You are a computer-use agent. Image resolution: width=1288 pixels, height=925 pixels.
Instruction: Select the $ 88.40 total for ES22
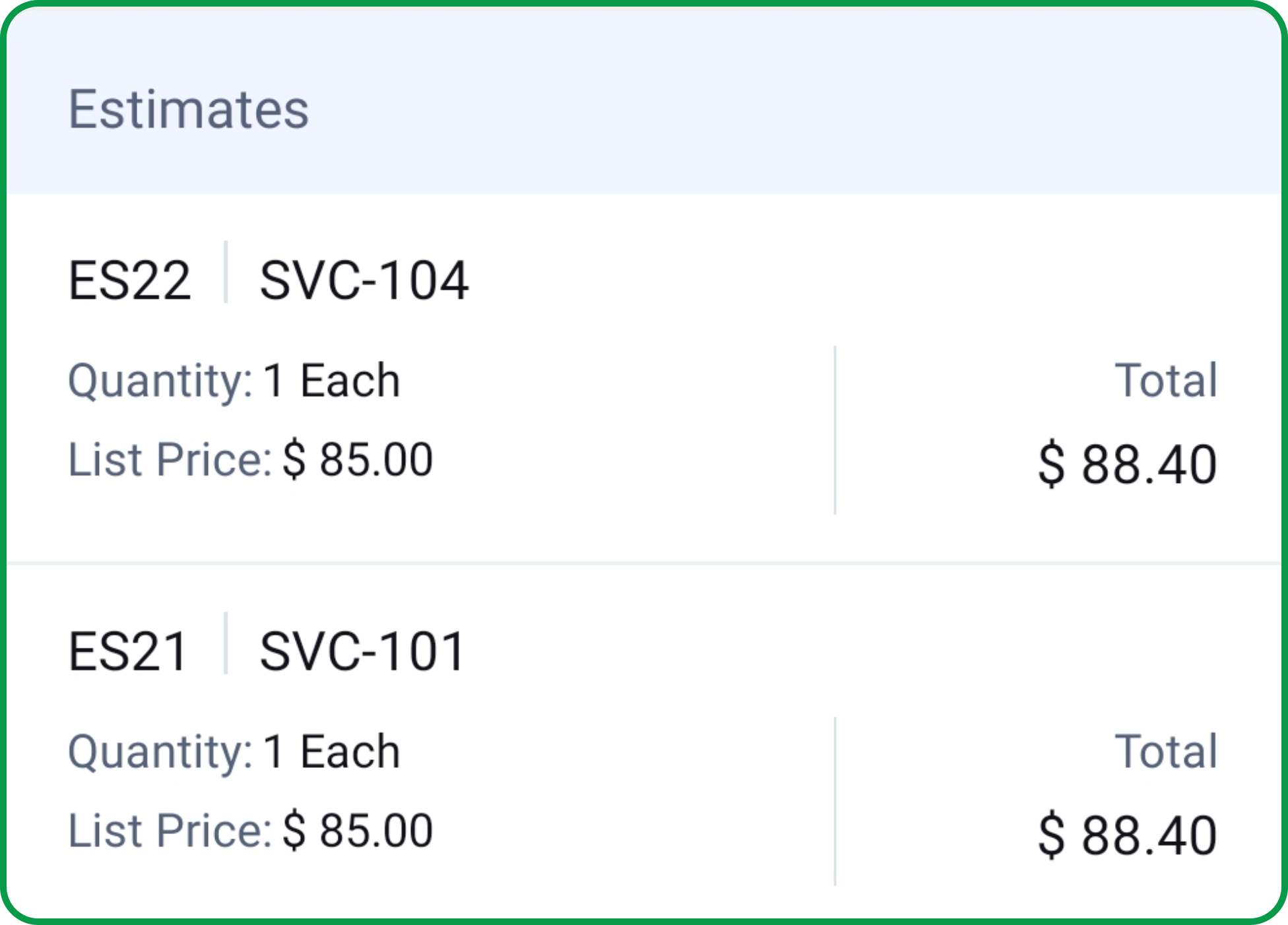[1127, 464]
